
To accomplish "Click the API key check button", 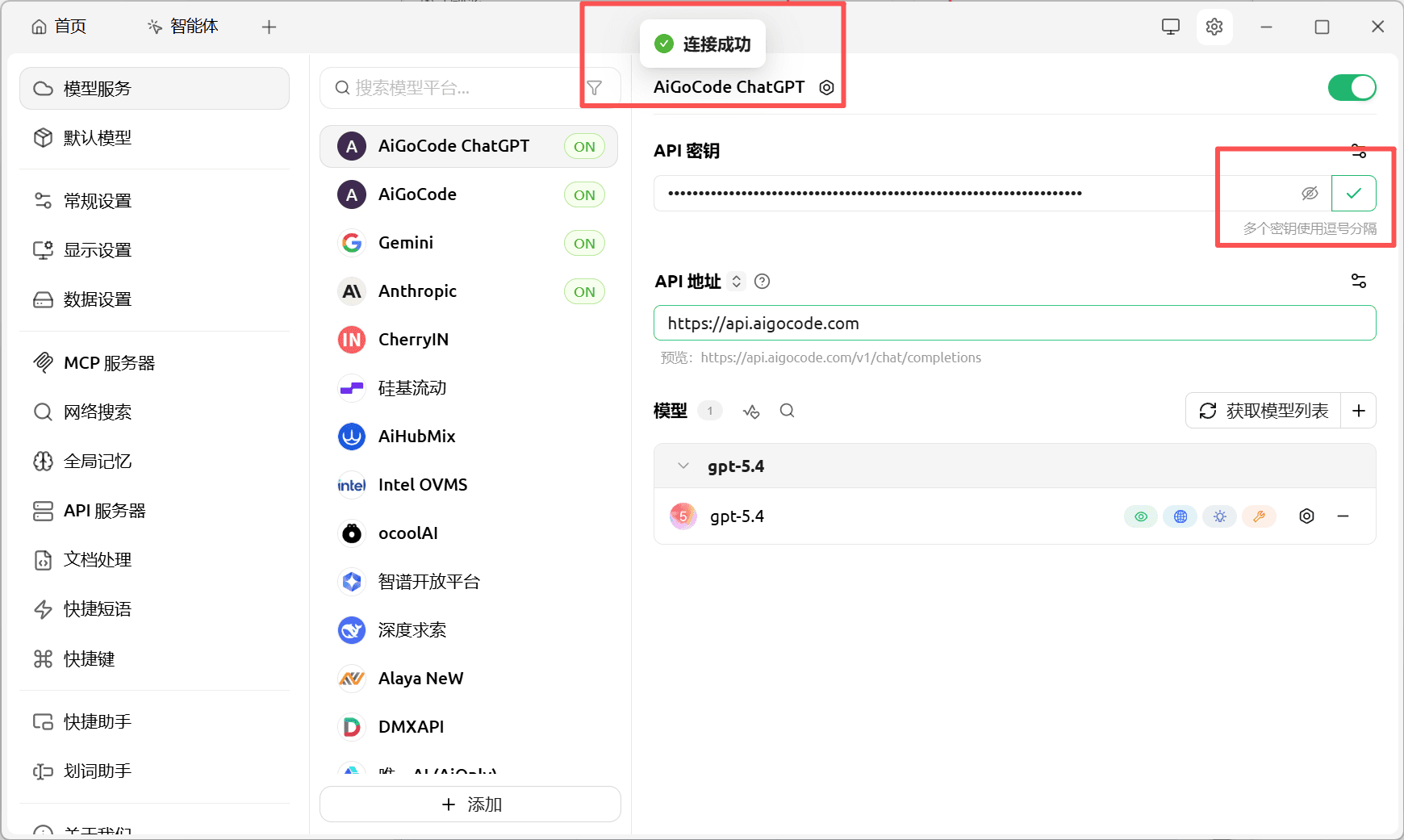I will pyautogui.click(x=1354, y=194).
